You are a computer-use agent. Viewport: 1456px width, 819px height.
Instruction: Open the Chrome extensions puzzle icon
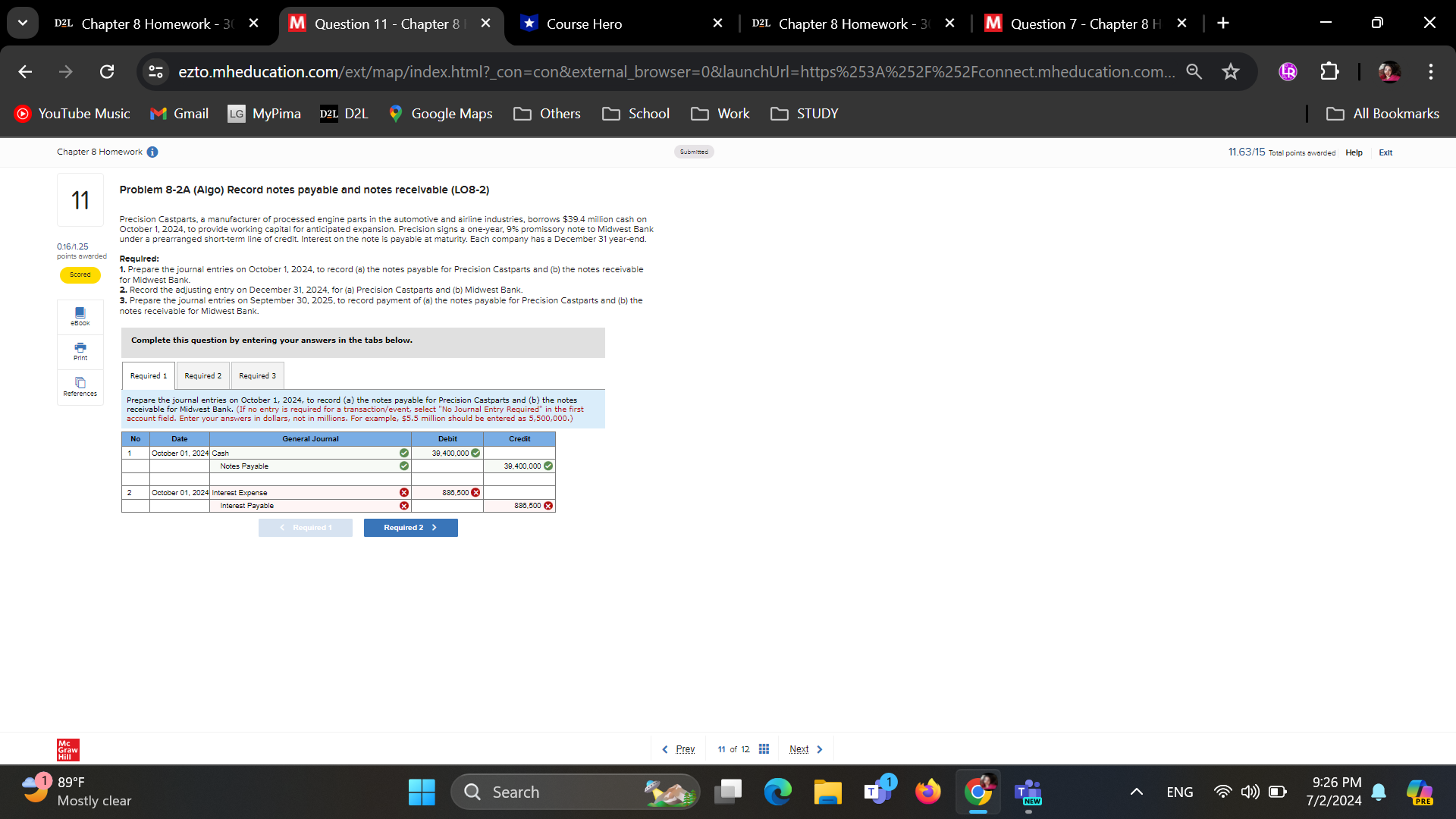(1330, 71)
